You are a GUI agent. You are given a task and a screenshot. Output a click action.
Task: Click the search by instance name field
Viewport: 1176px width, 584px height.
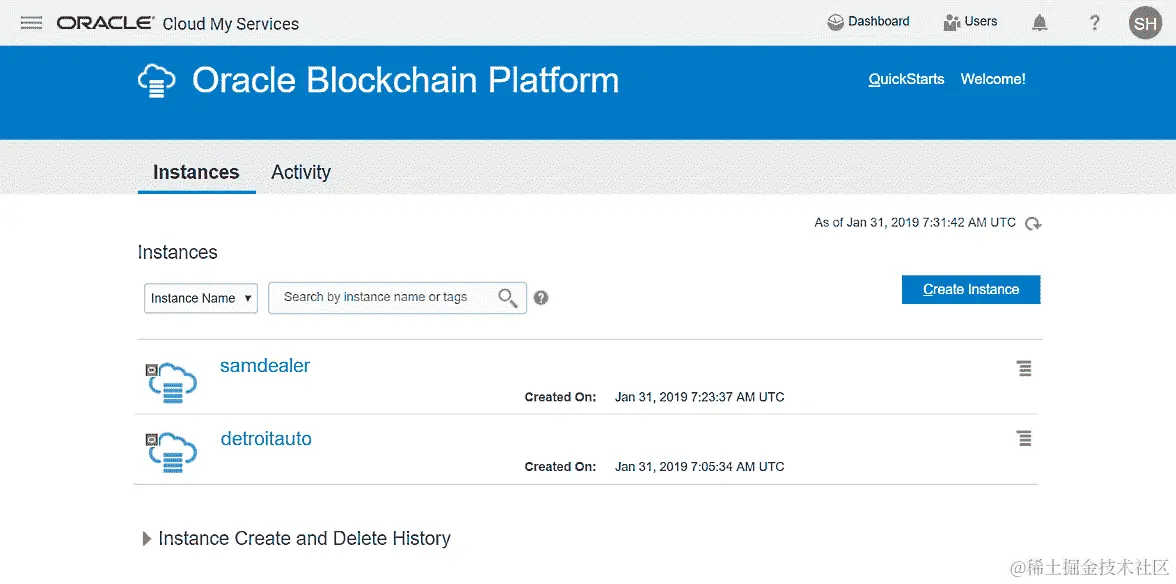pyautogui.click(x=385, y=298)
